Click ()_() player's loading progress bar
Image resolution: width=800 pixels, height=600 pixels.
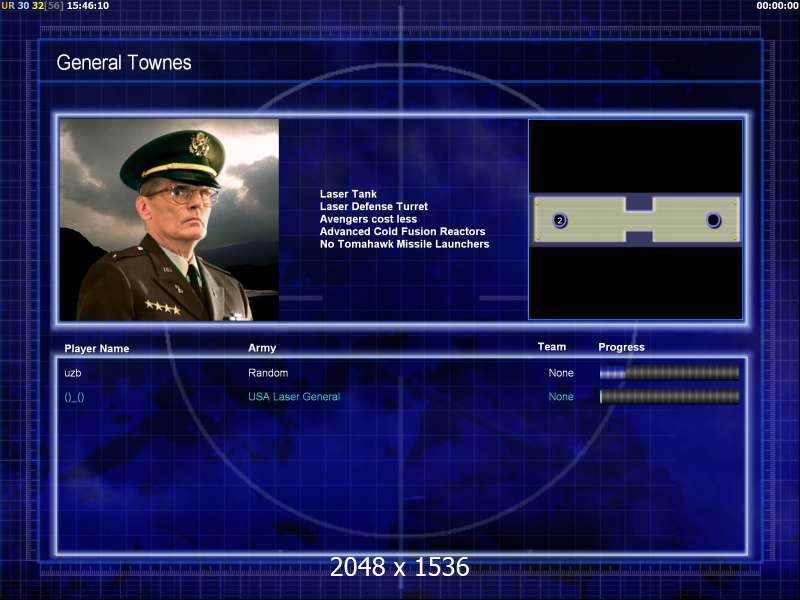tap(669, 396)
